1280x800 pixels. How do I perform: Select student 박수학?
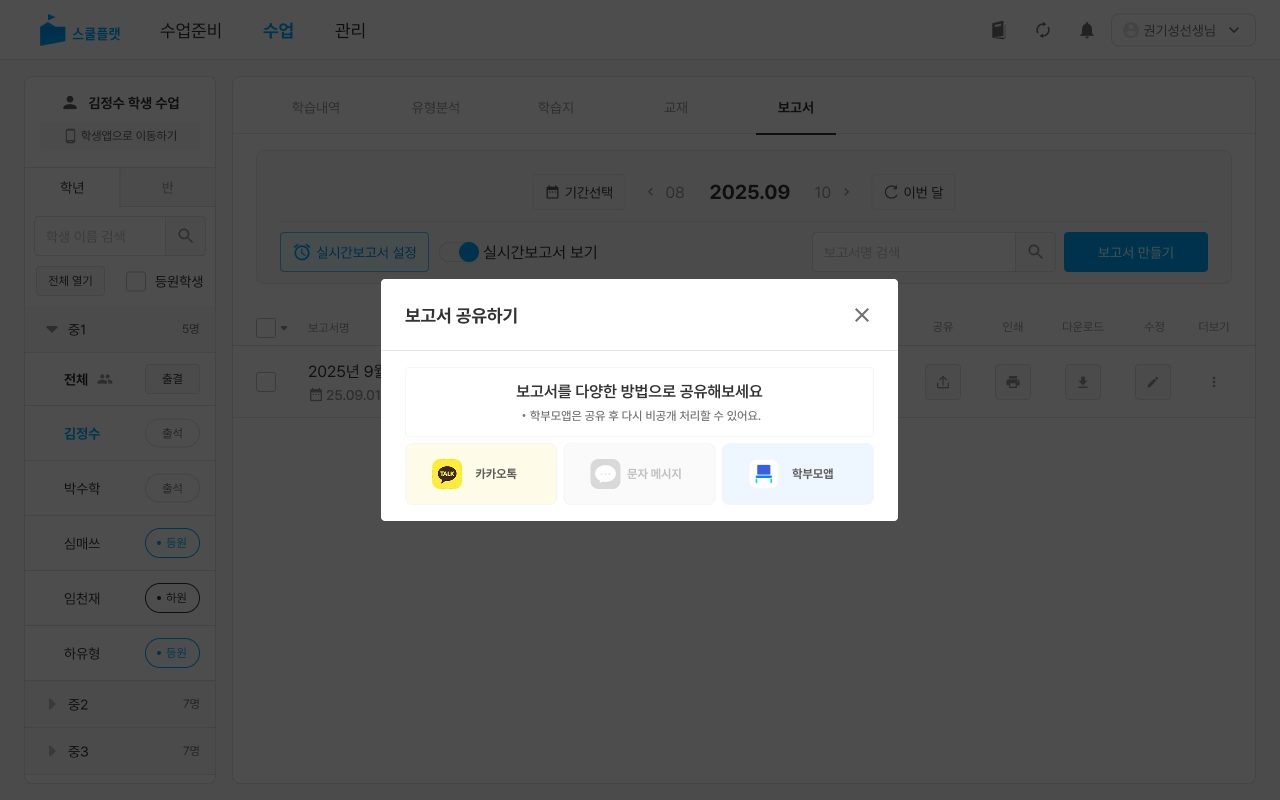click(x=82, y=488)
